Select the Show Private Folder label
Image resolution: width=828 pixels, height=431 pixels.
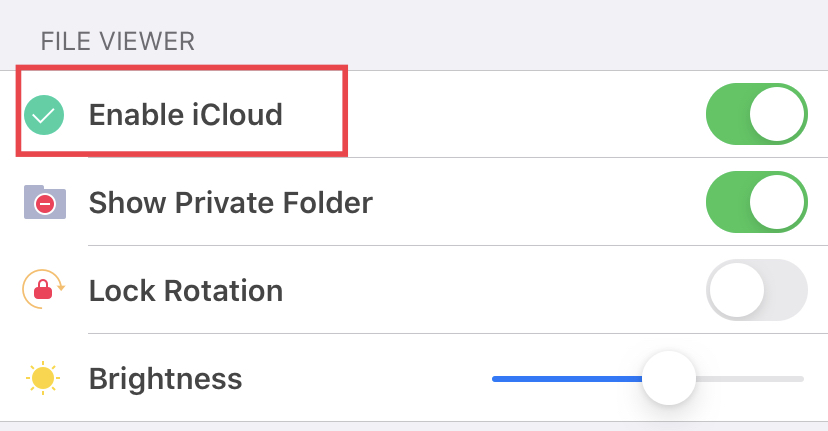(x=231, y=202)
